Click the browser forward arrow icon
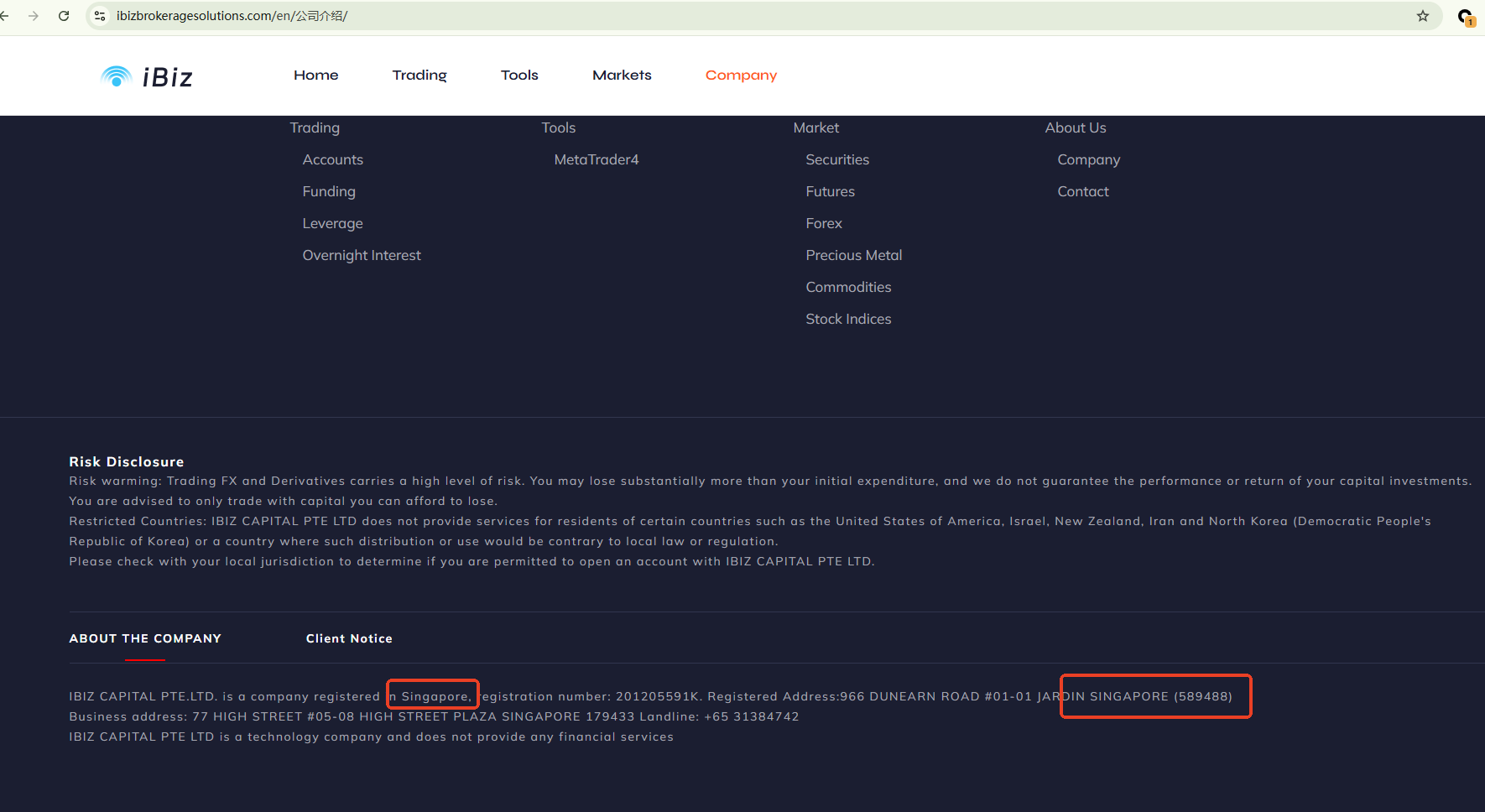 [x=34, y=16]
